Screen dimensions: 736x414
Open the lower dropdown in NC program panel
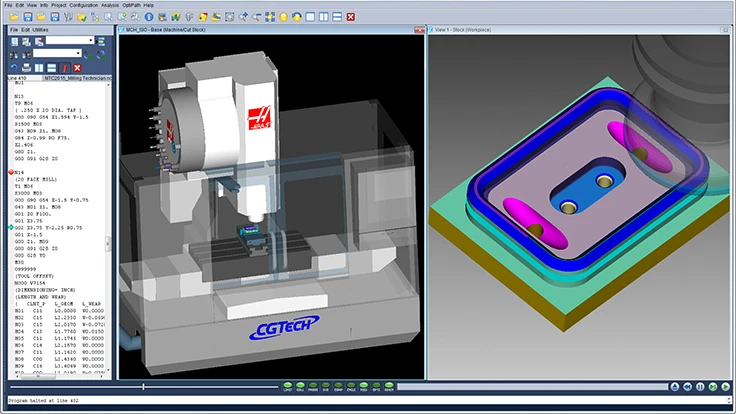pos(77,53)
